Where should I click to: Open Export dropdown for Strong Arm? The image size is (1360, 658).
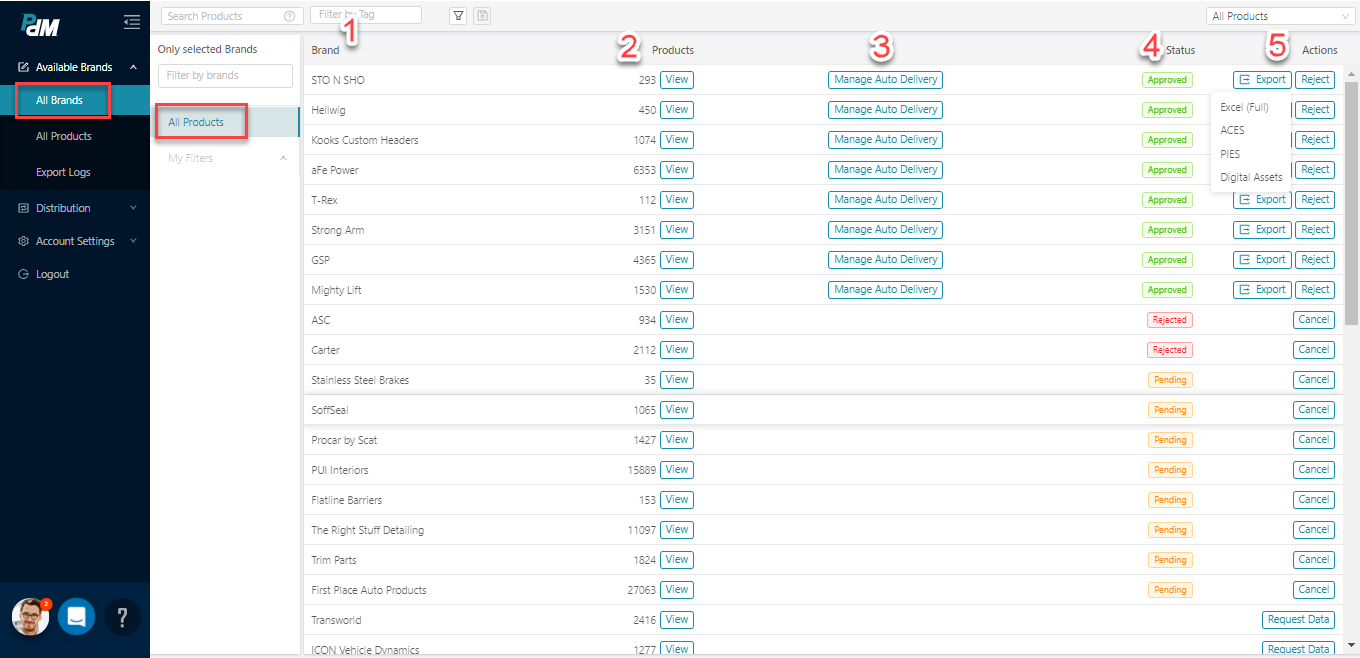(1262, 230)
